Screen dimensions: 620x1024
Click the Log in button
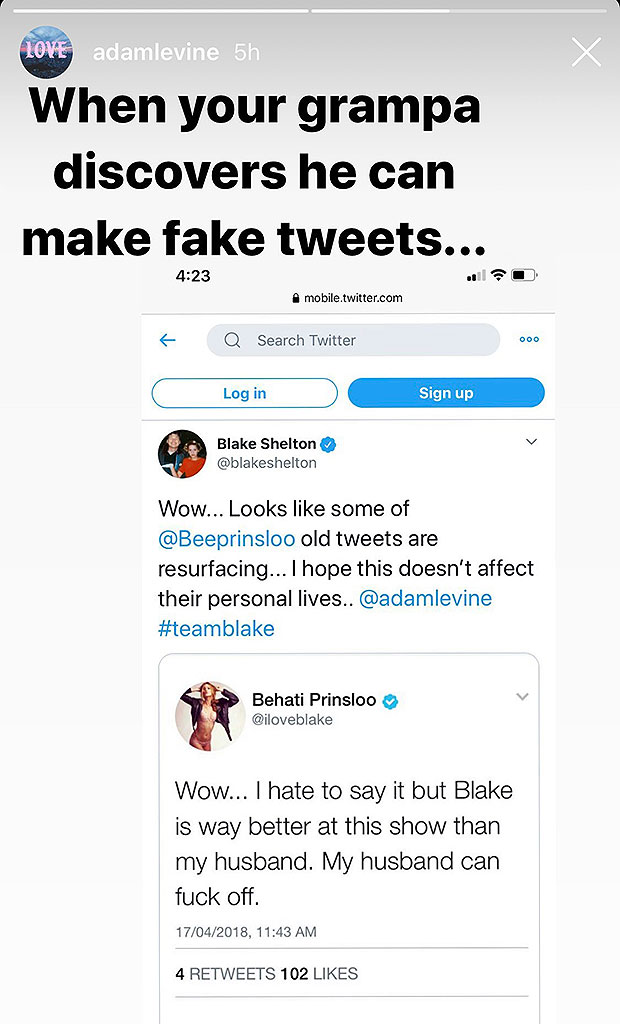(x=244, y=393)
